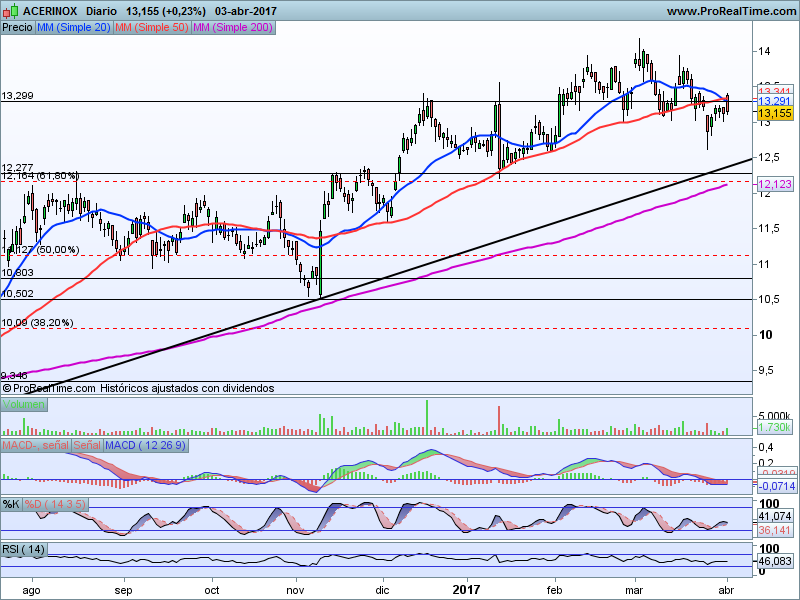
Task: Click the sep month label on time axis
Action: pos(123,590)
